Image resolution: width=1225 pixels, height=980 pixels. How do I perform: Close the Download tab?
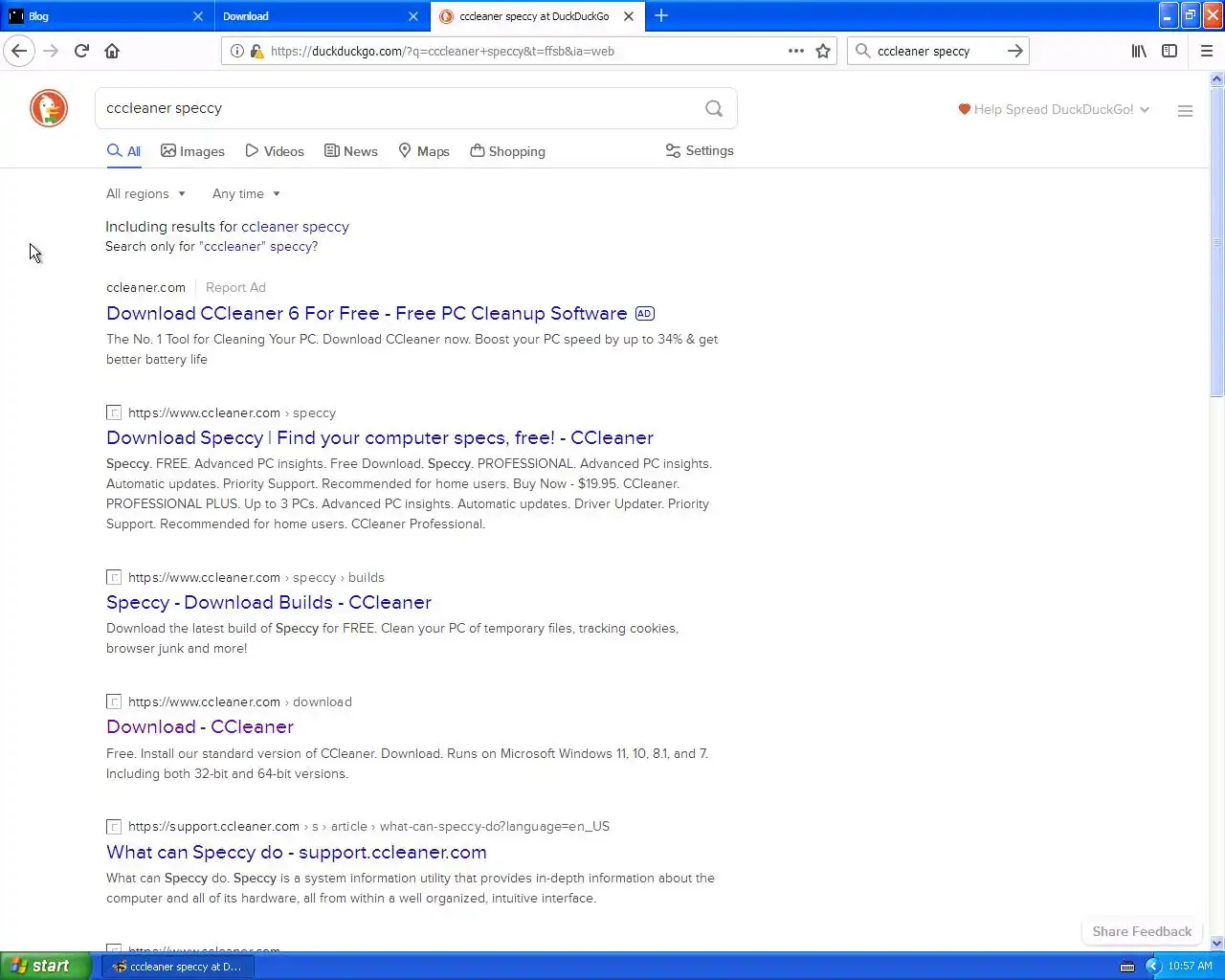click(x=412, y=16)
